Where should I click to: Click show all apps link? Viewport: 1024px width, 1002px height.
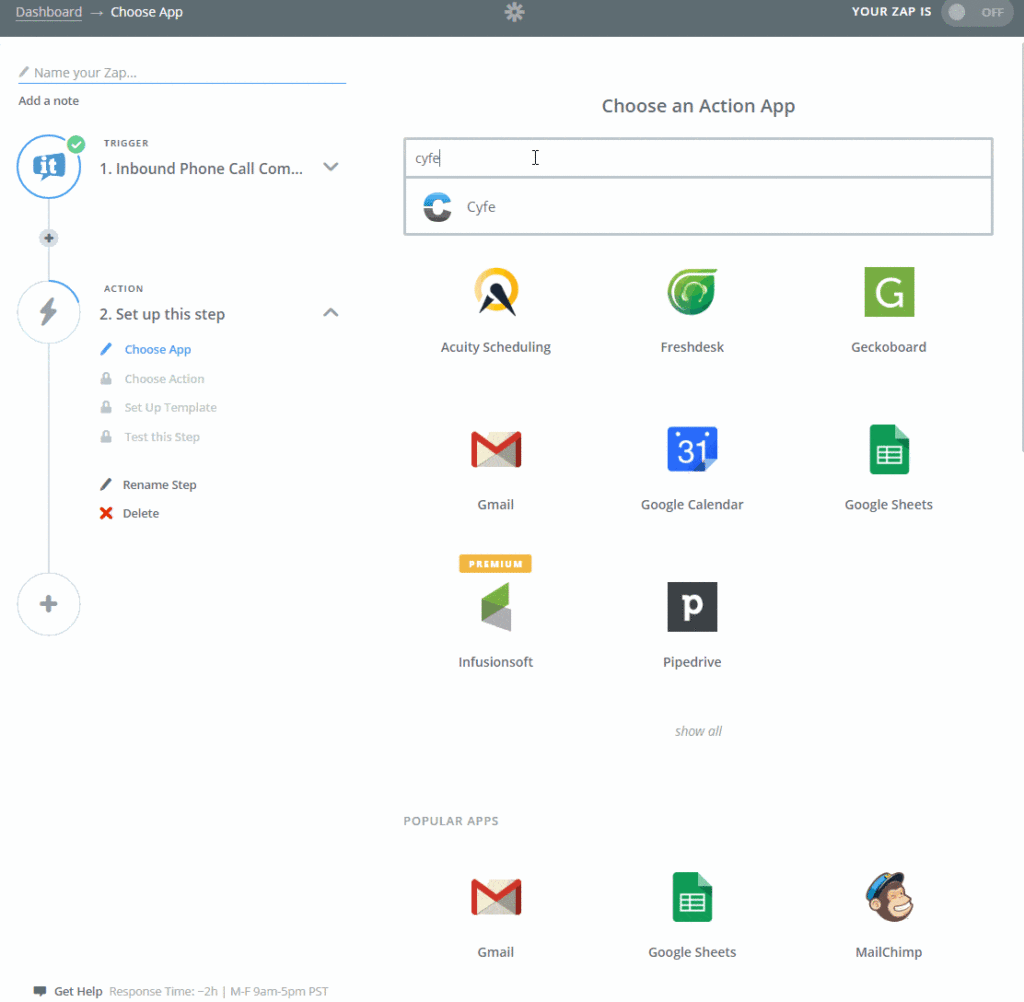[x=698, y=731]
